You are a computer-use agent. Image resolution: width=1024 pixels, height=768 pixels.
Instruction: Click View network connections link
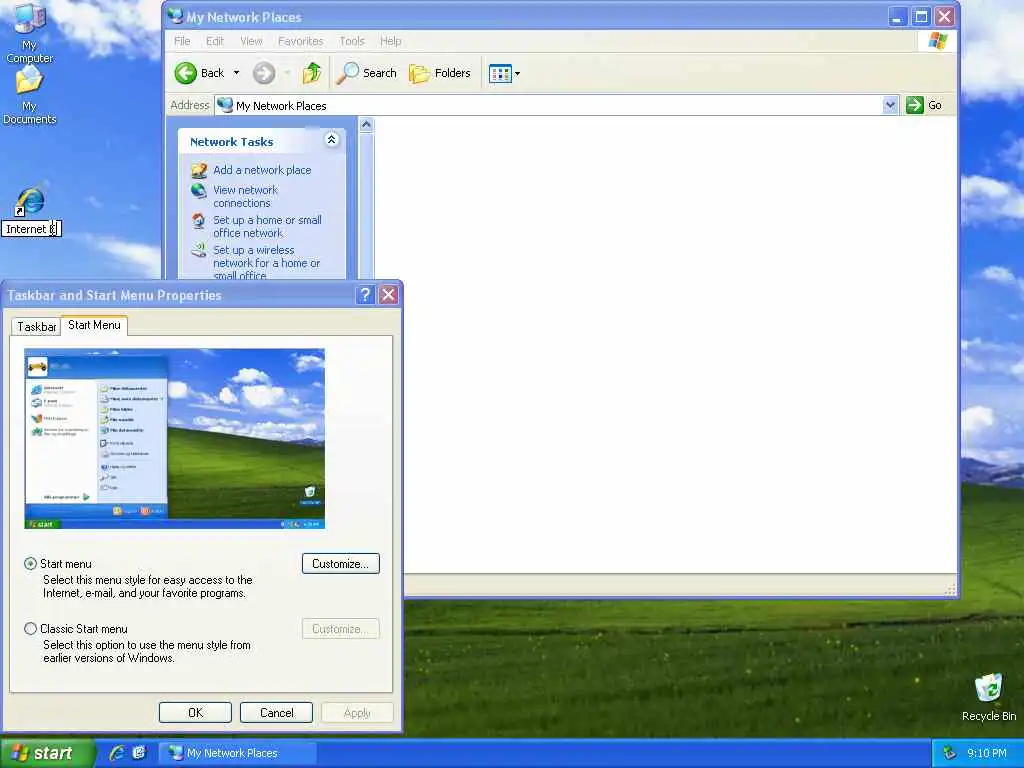(x=245, y=197)
